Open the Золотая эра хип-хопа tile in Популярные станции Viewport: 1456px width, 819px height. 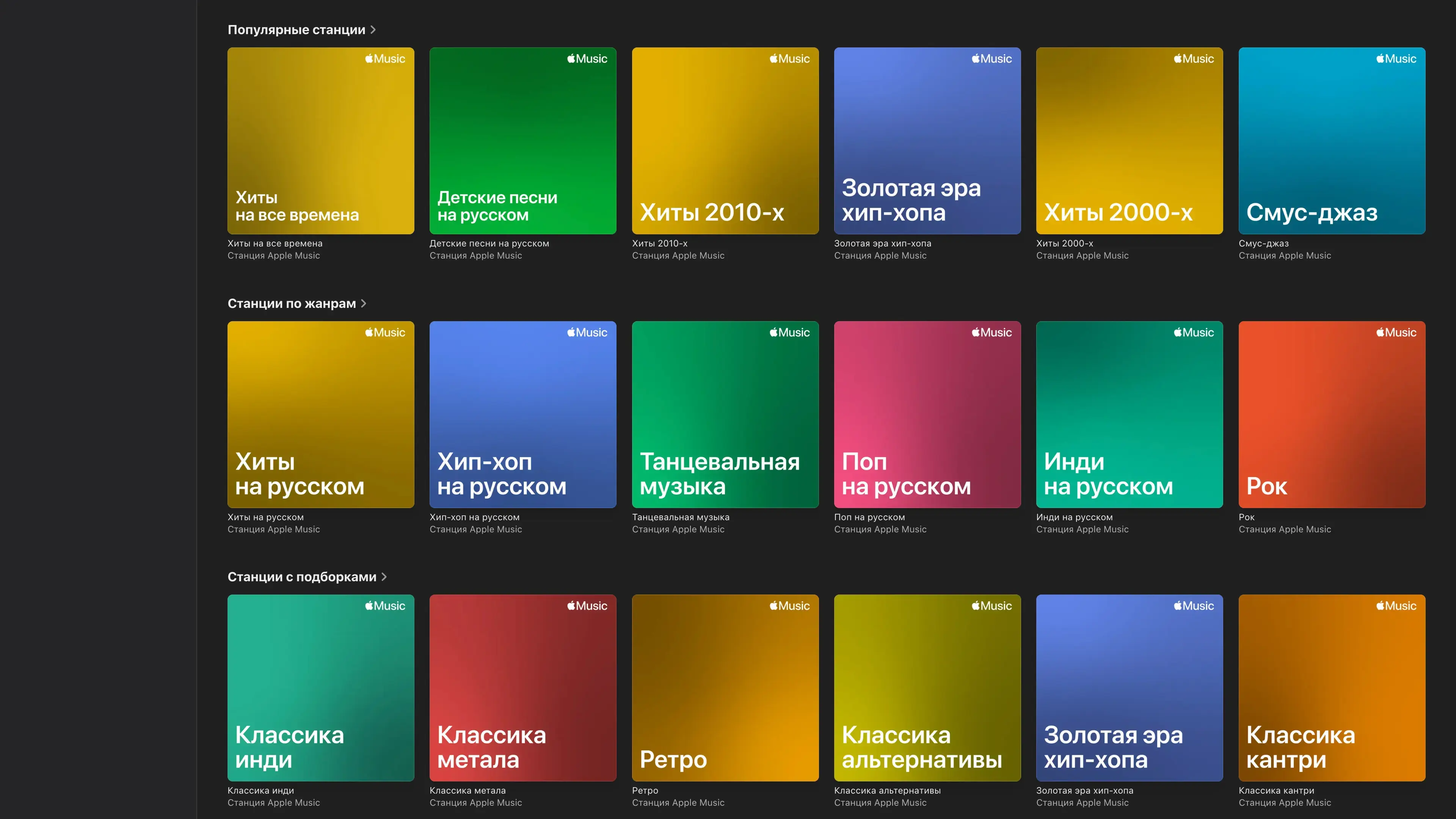click(x=927, y=141)
